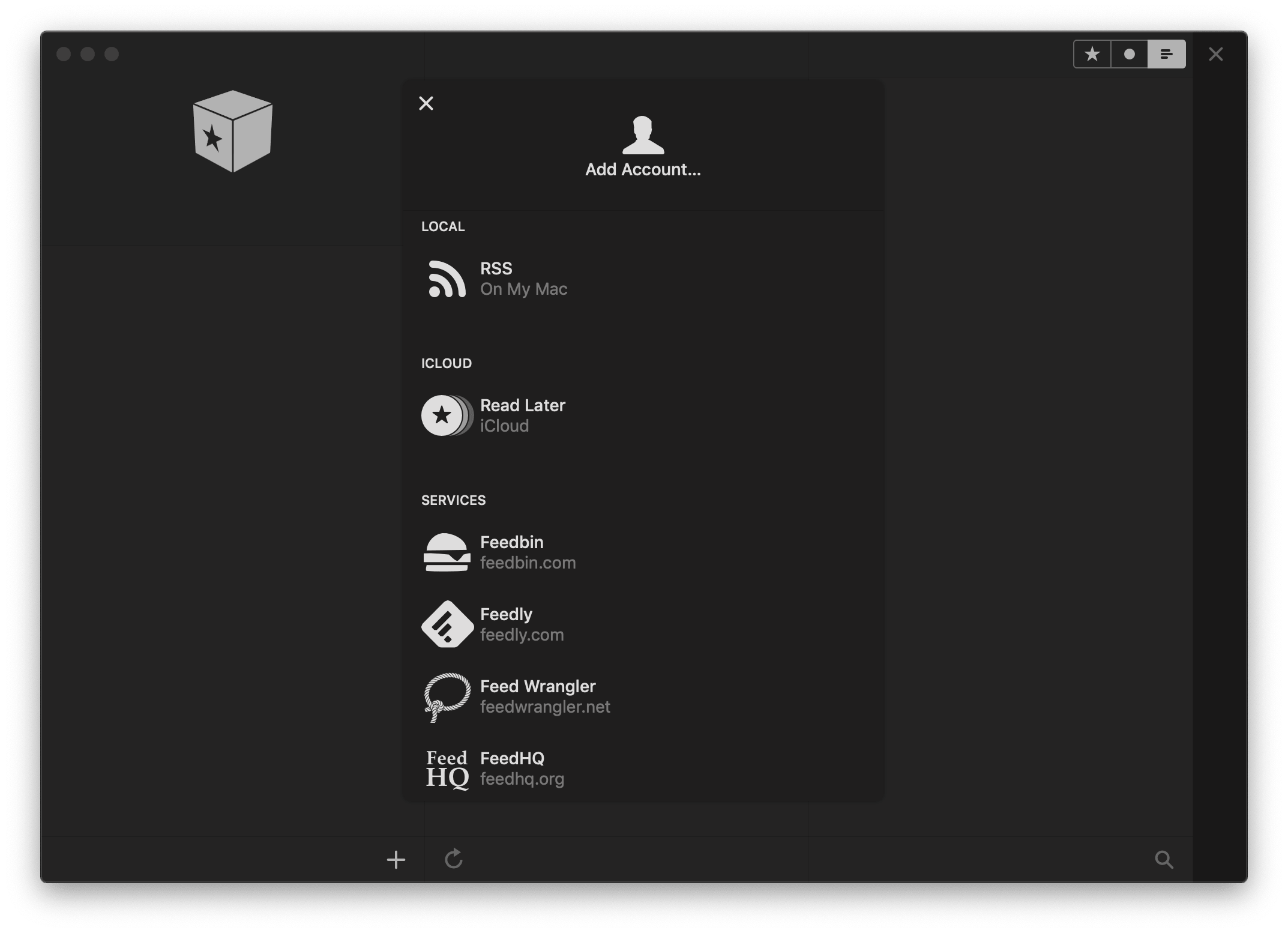Viewport: 1288px width, 933px height.
Task: Click the window zoom traffic light
Action: 112,54
